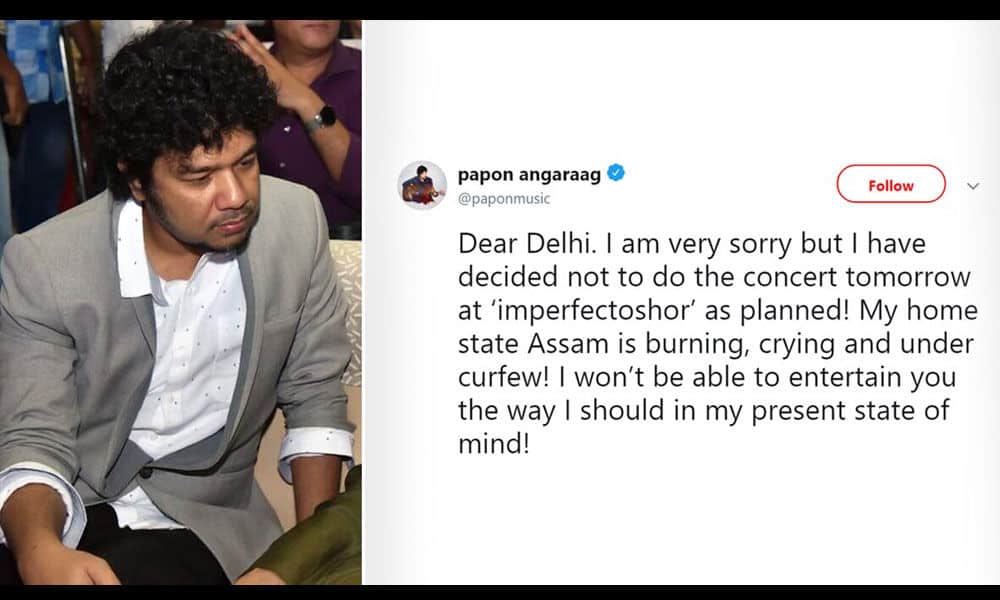Open the @paponmusic handle link
Viewport: 1000px width, 600px height.
click(504, 198)
